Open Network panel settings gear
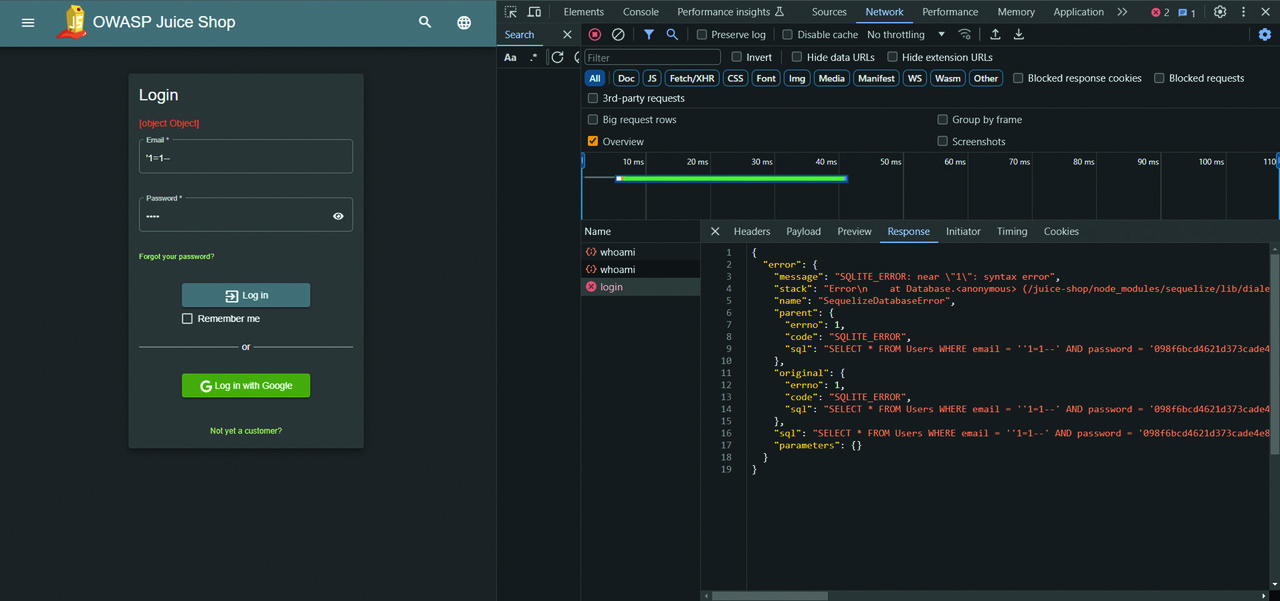 click(x=1265, y=34)
